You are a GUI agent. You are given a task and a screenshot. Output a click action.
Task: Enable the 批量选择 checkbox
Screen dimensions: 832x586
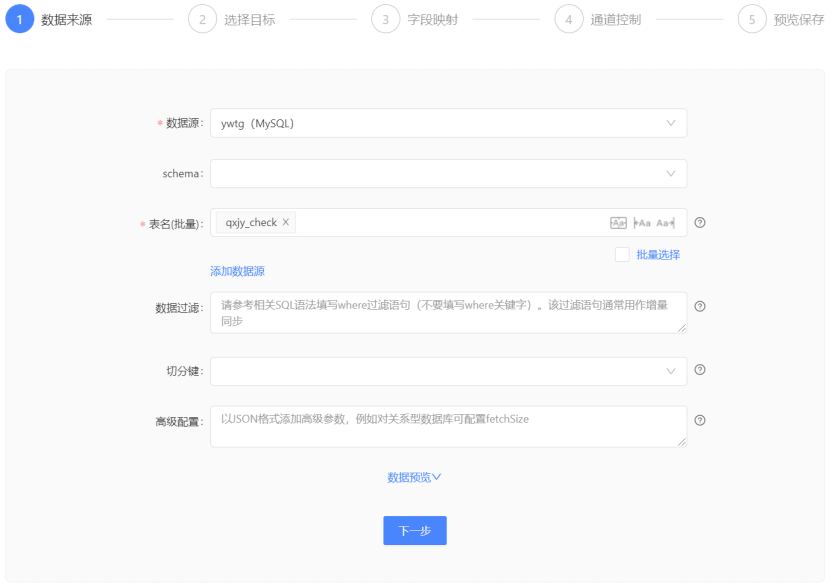622,255
